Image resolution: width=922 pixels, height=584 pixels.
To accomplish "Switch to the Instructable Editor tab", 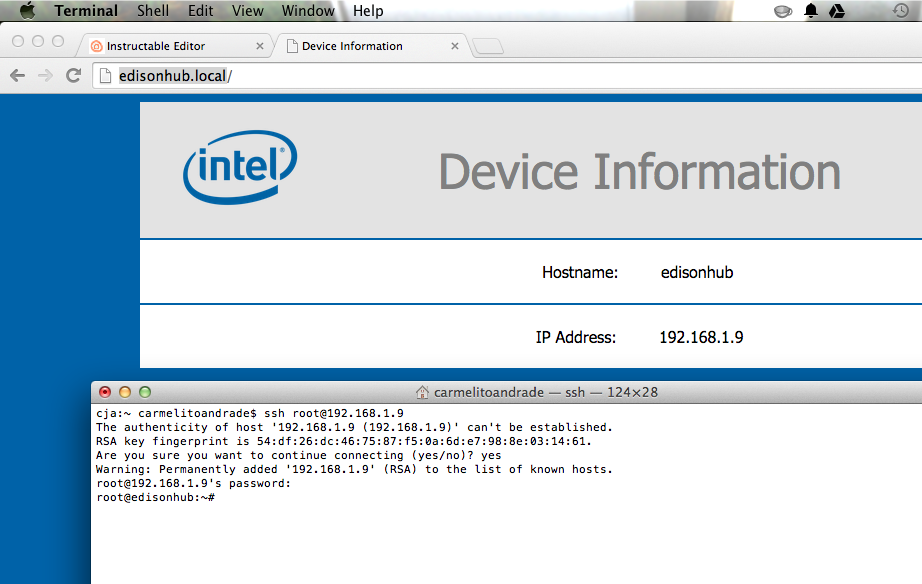I will point(173,46).
